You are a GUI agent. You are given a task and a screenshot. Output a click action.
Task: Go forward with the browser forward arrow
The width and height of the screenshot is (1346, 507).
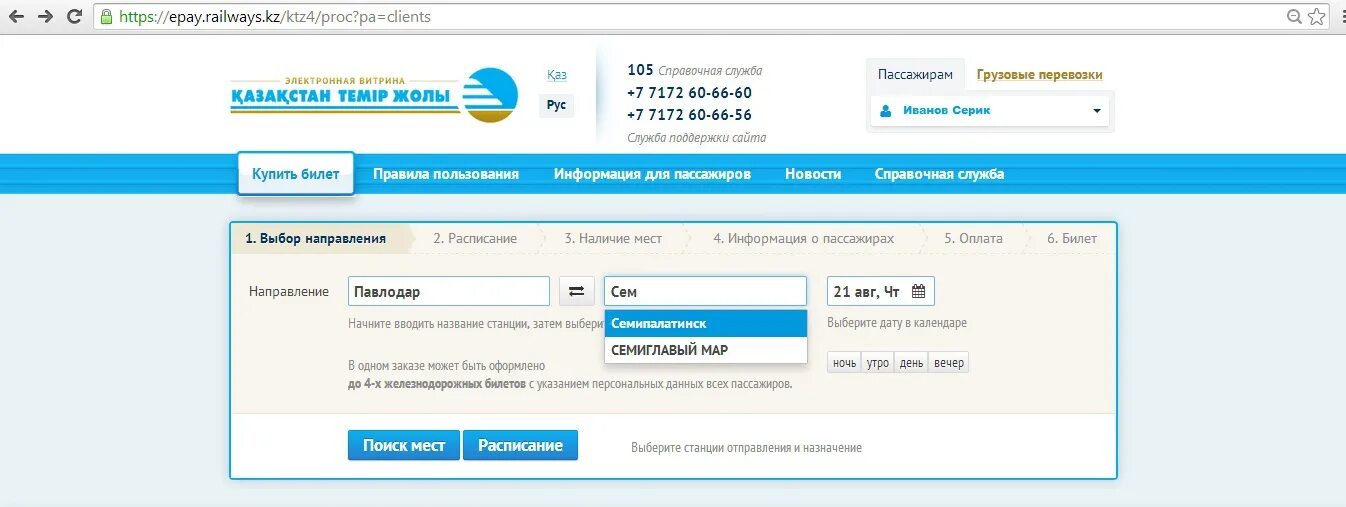coord(46,17)
